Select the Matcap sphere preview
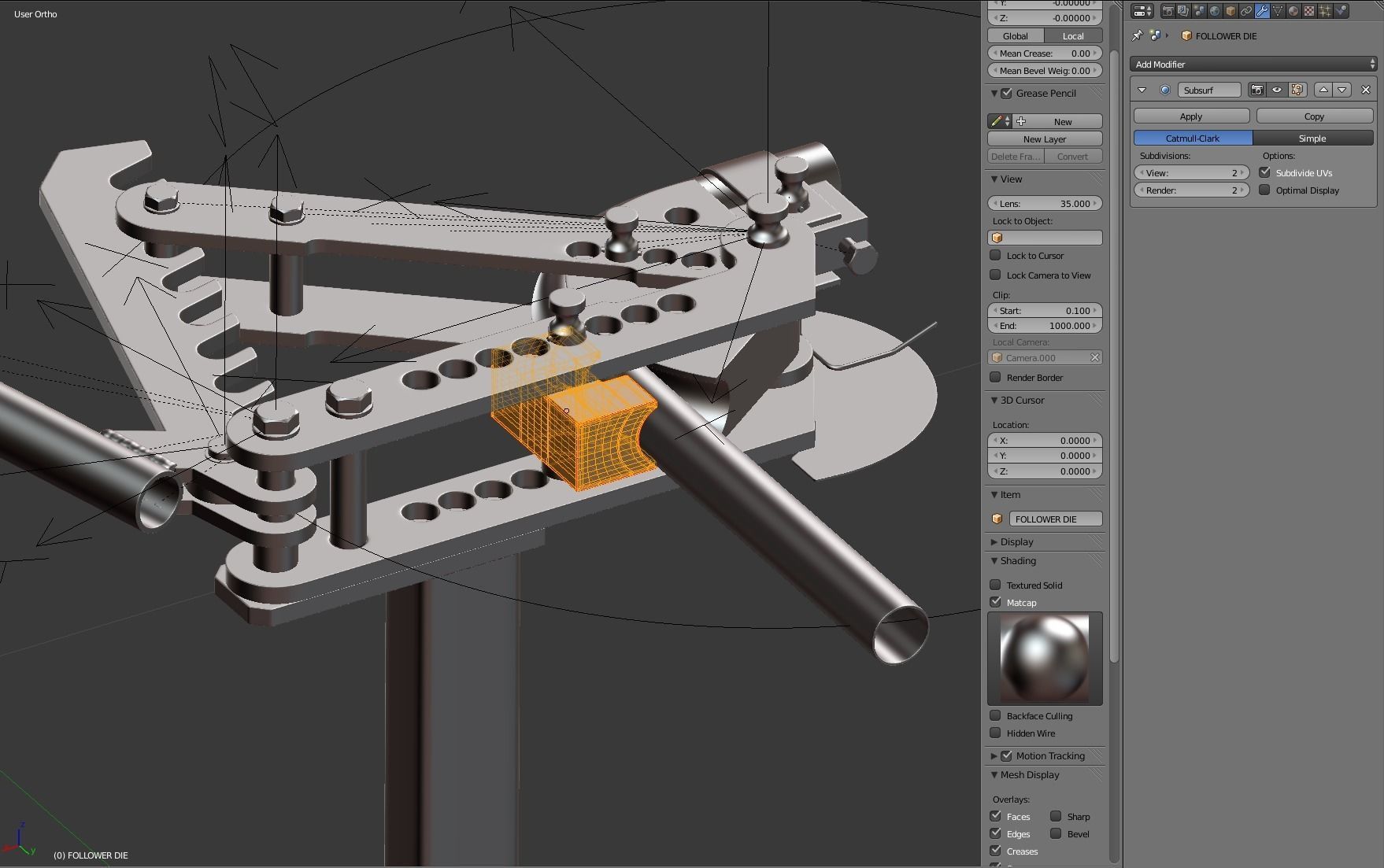Screen dimensions: 1384x868 point(1045,658)
